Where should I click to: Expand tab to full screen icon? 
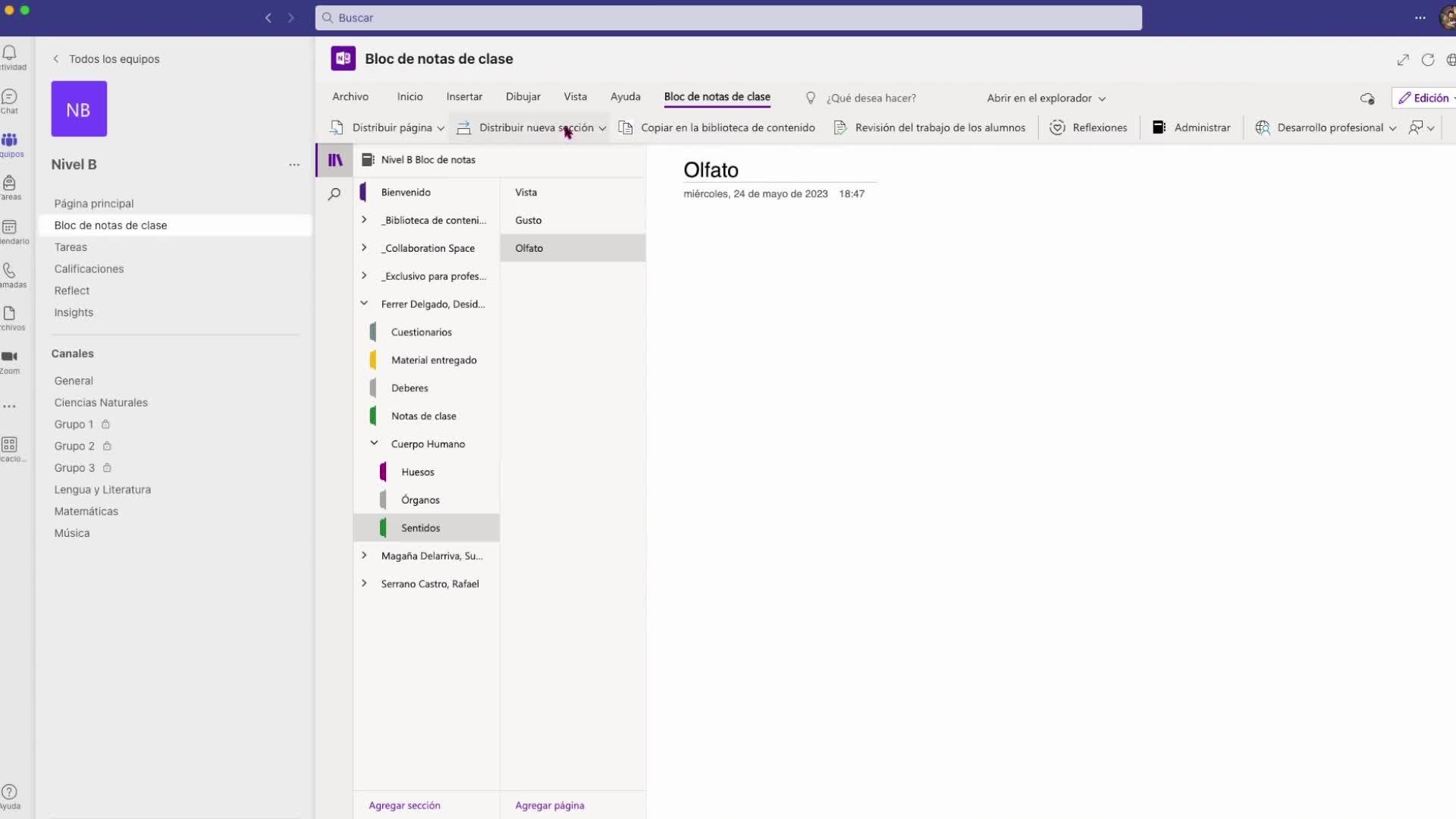1403,60
